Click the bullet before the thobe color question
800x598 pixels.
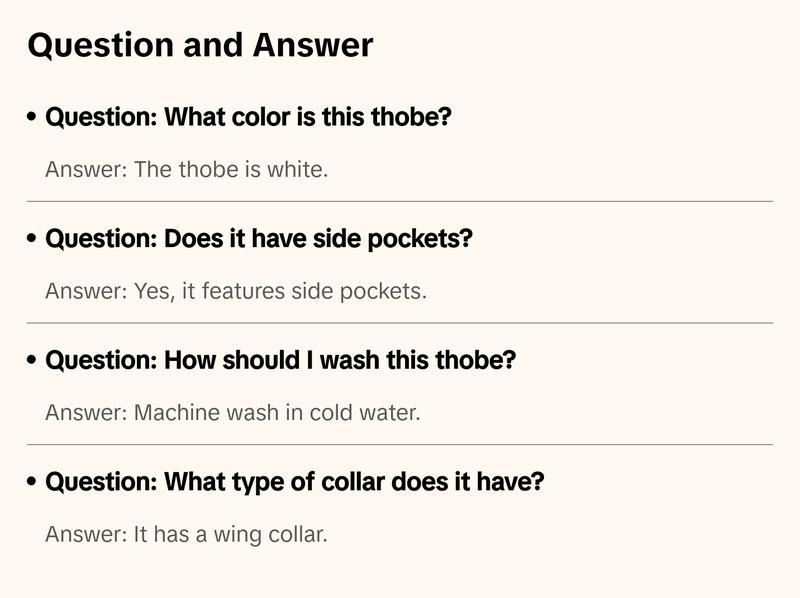point(32,118)
